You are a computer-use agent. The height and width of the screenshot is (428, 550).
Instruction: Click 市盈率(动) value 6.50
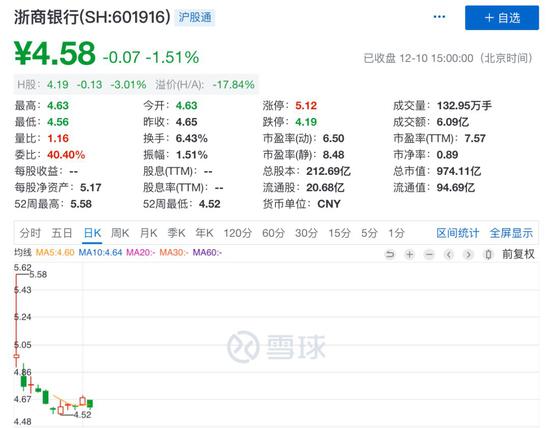[x=333, y=138]
